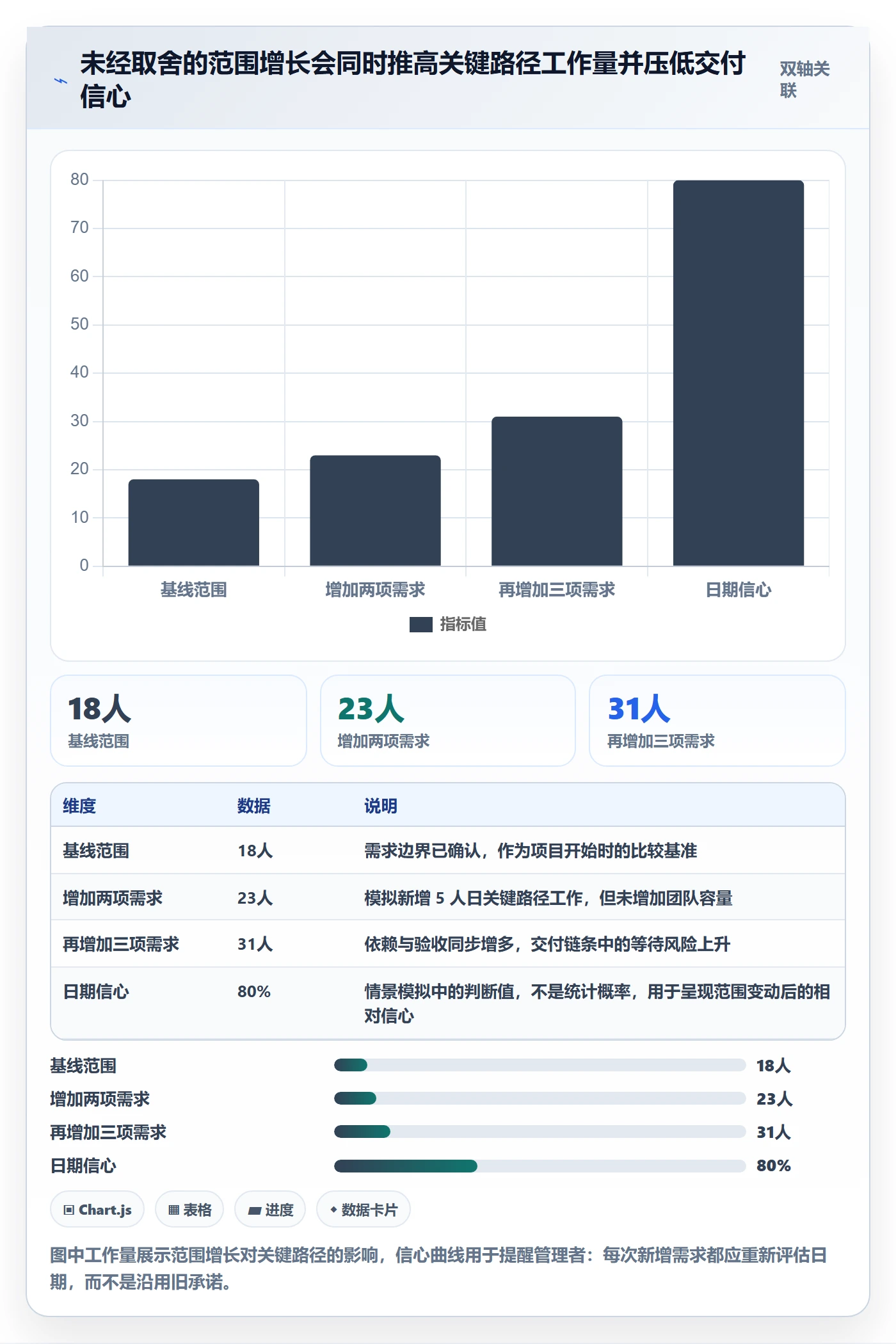The height and width of the screenshot is (1344, 896).
Task: Click the chart main title heading
Action: coord(412,80)
